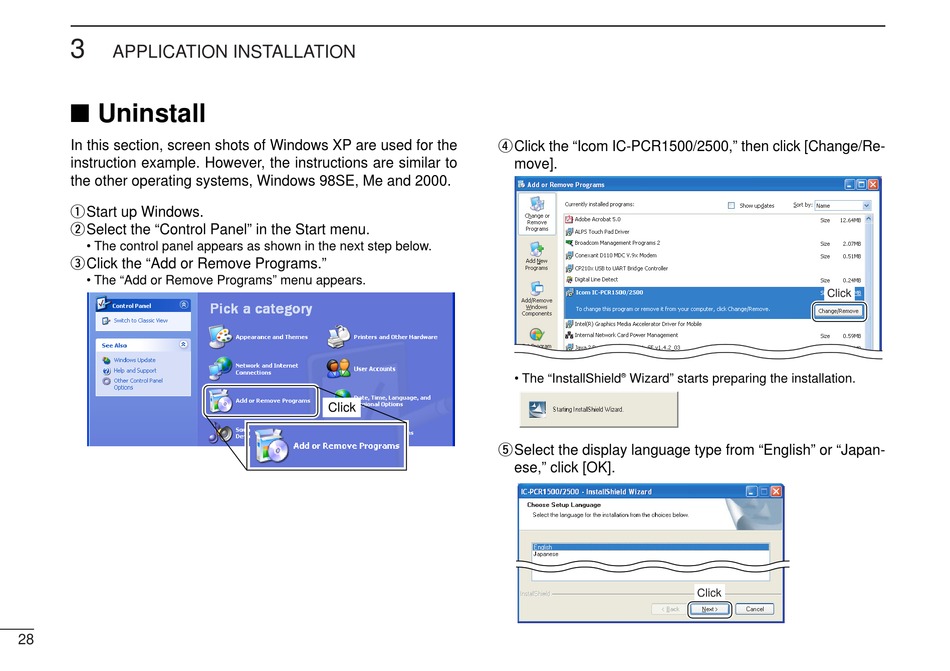
Task: Open Network and Internet Connections icon
Action: (x=221, y=368)
